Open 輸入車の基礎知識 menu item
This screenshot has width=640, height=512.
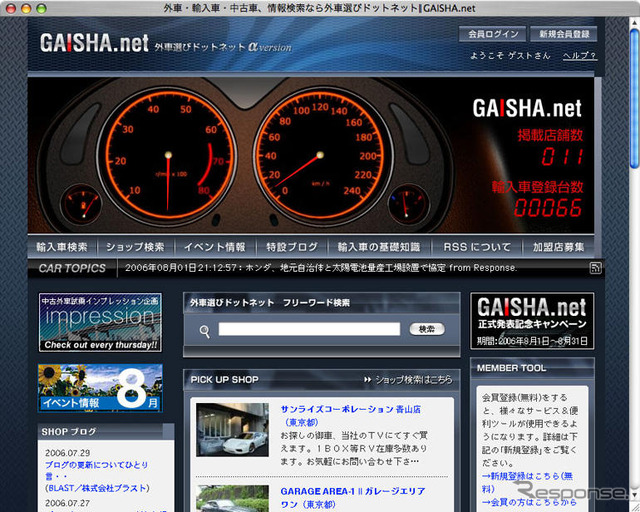(379, 247)
